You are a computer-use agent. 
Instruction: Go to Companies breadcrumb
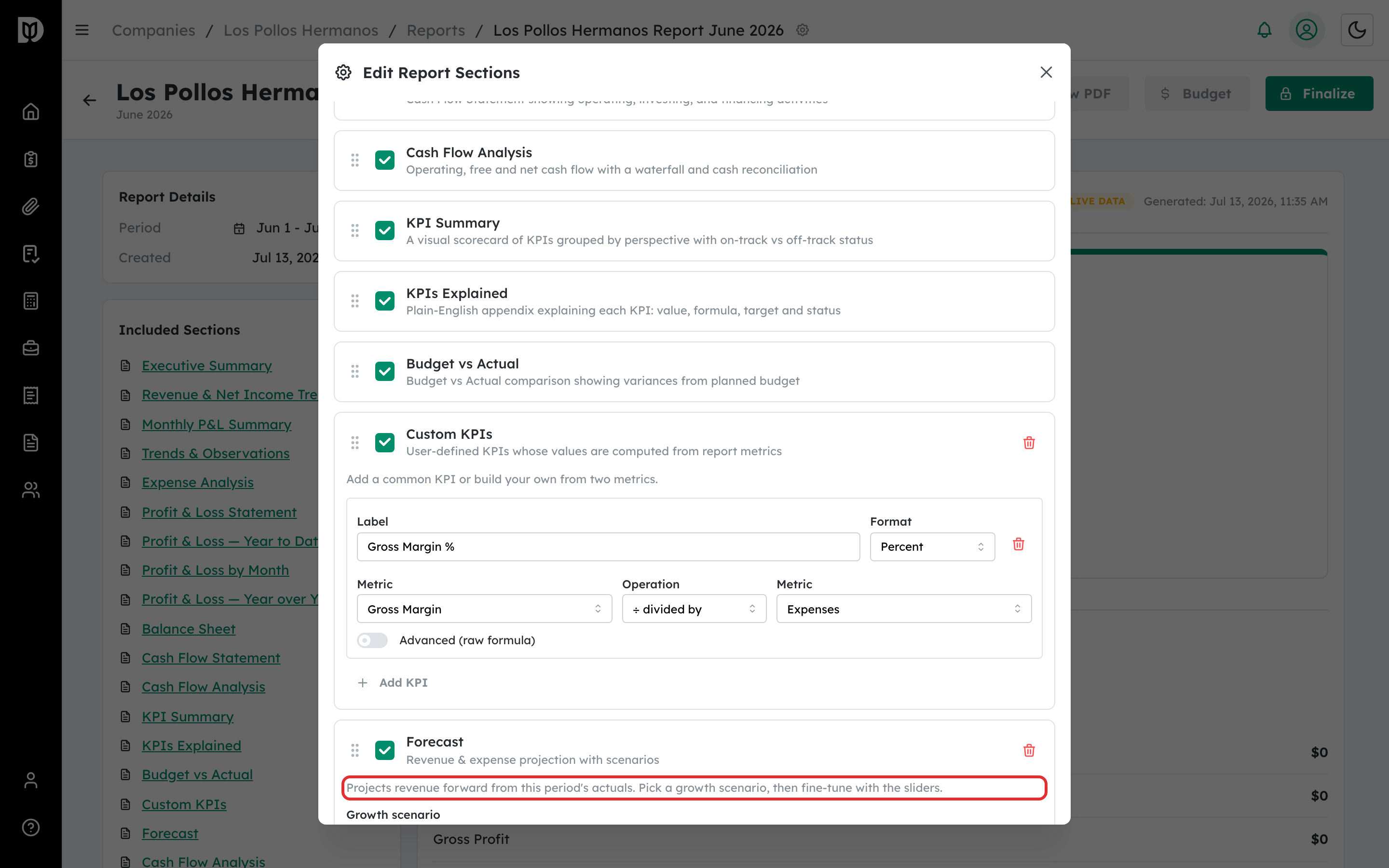pos(153,30)
